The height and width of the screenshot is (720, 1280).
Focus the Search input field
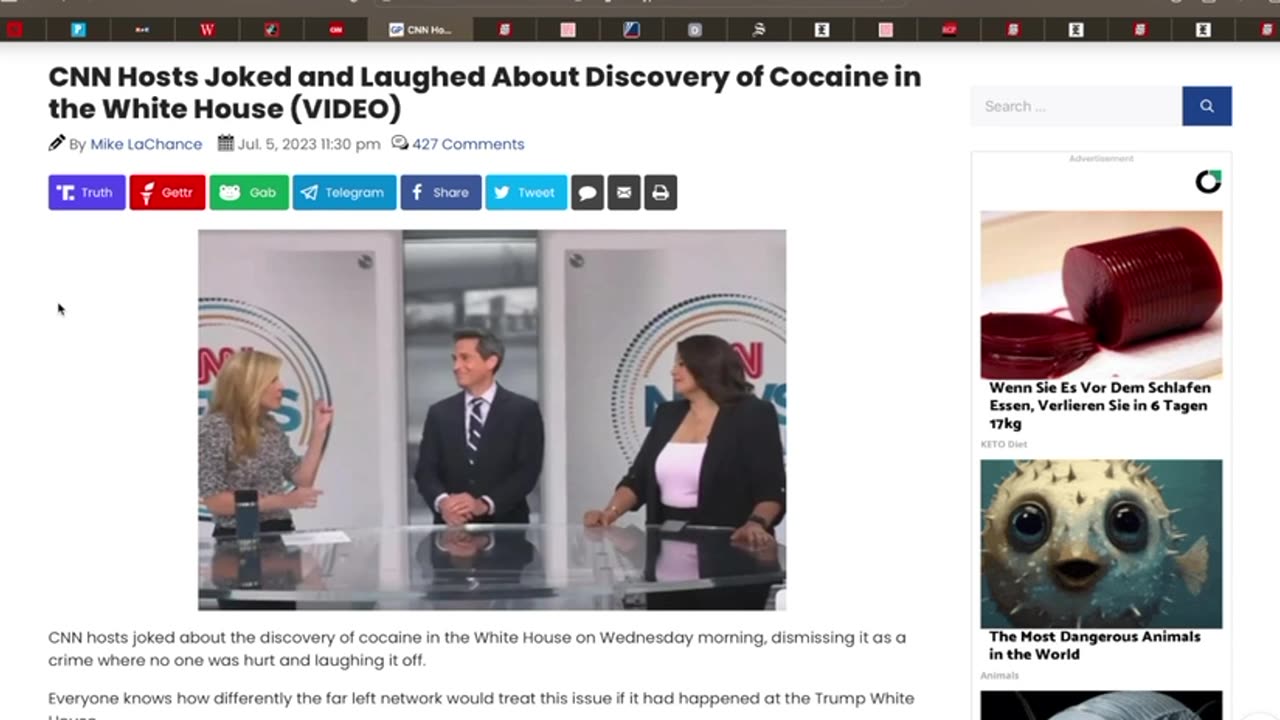click(x=1076, y=106)
